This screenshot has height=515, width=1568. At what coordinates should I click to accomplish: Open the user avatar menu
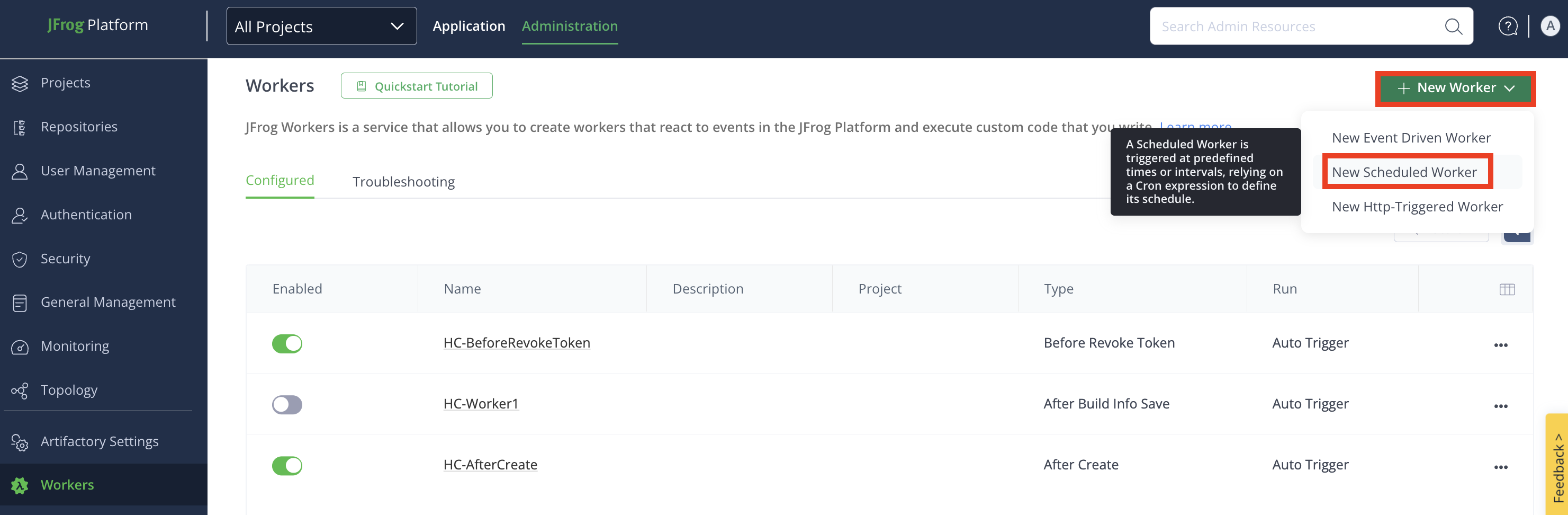point(1550,26)
